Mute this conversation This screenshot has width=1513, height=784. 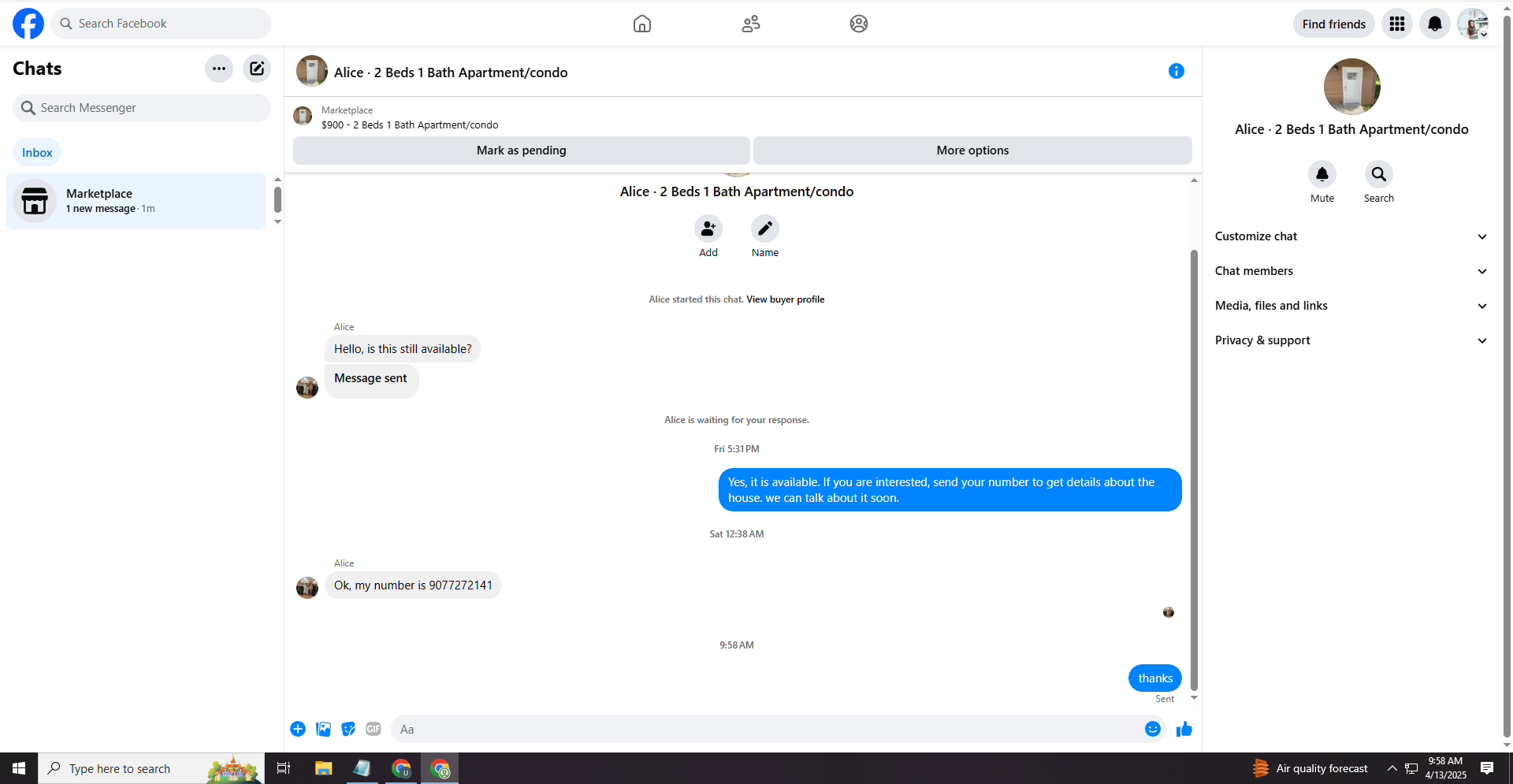[1322, 174]
